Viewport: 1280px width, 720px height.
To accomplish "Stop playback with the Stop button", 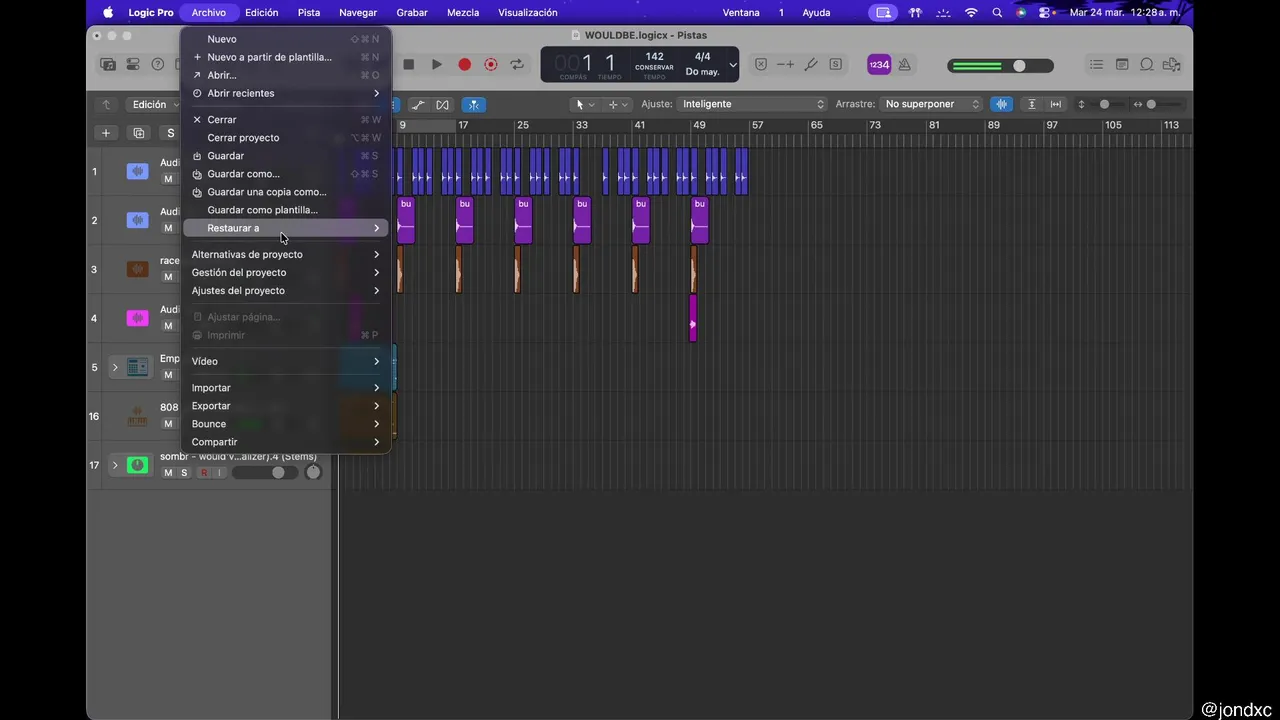I will (x=409, y=64).
